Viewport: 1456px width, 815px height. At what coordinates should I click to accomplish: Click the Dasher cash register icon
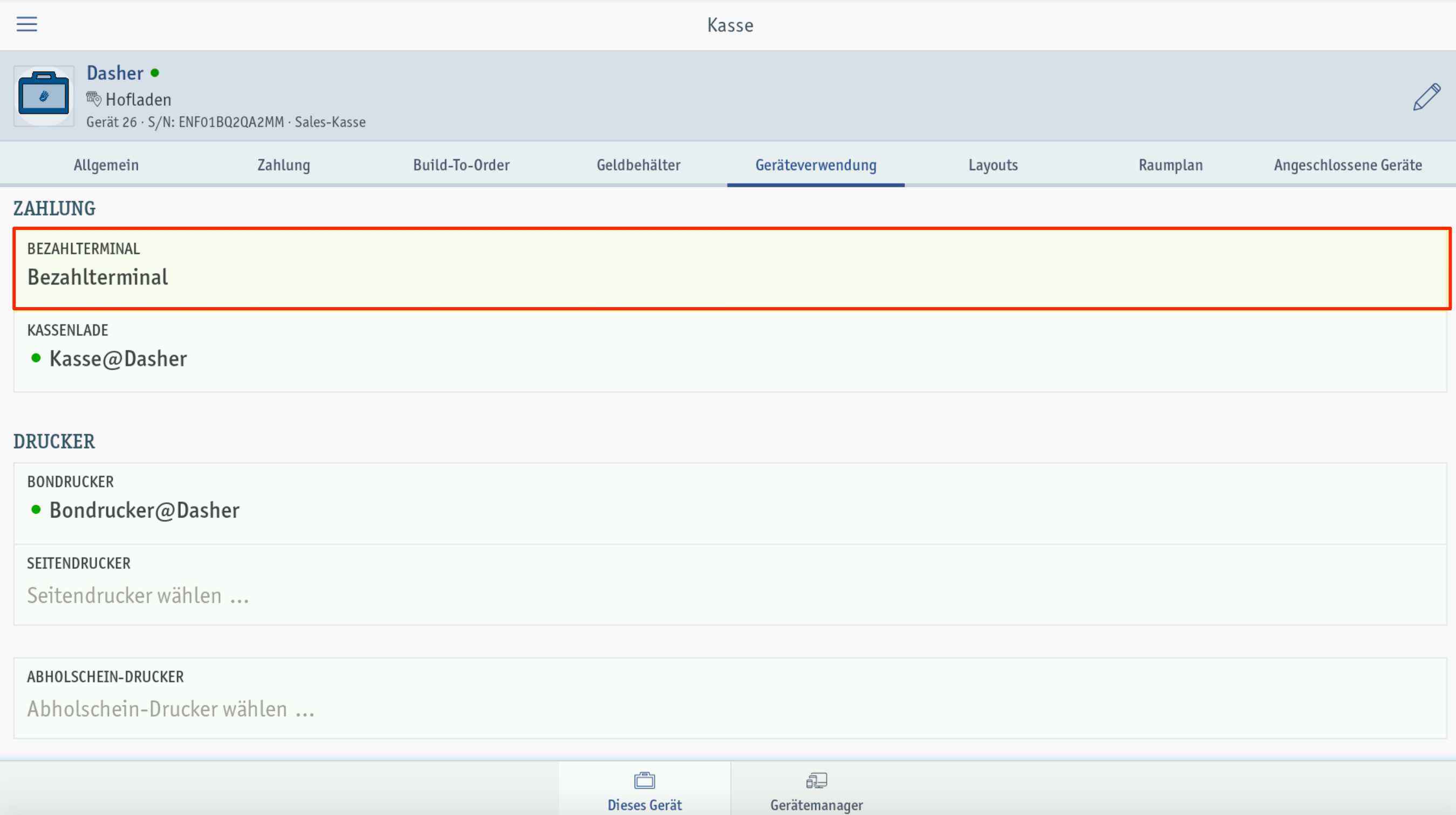tap(44, 96)
